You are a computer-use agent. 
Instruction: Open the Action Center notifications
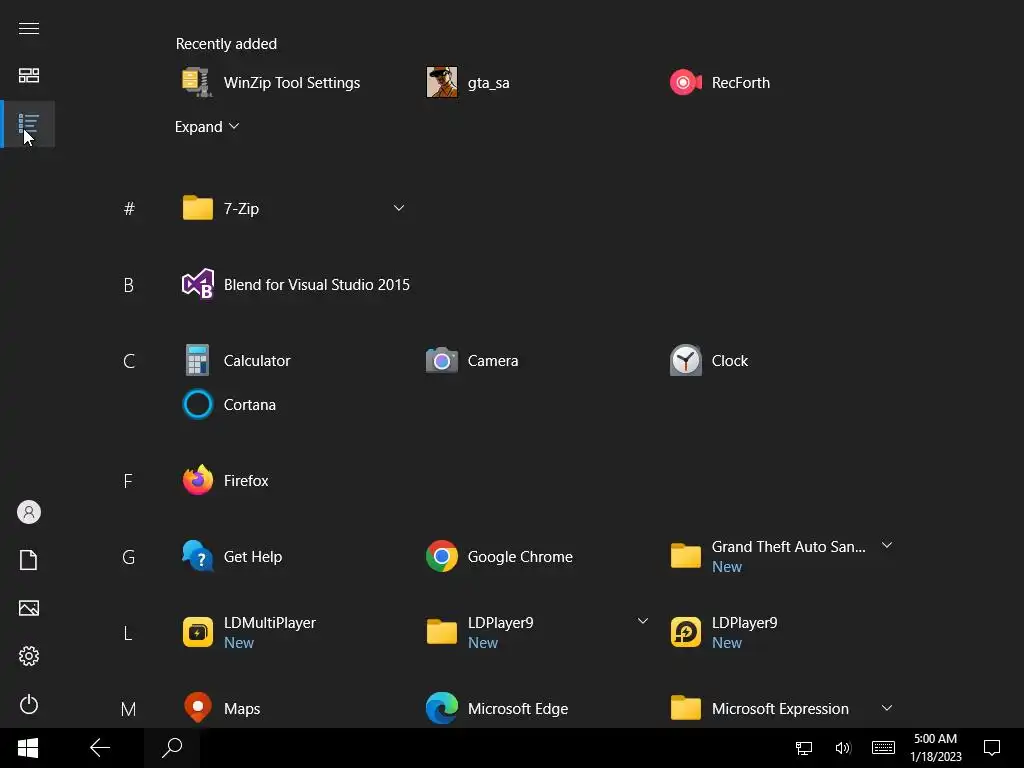click(x=992, y=748)
